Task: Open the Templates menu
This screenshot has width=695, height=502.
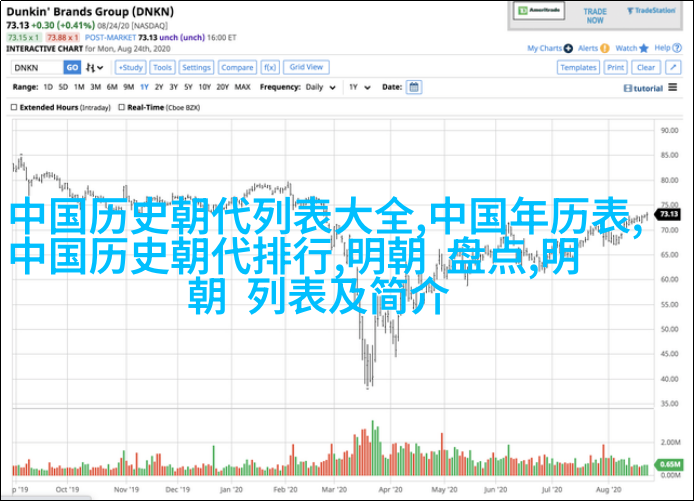Action: [578, 68]
